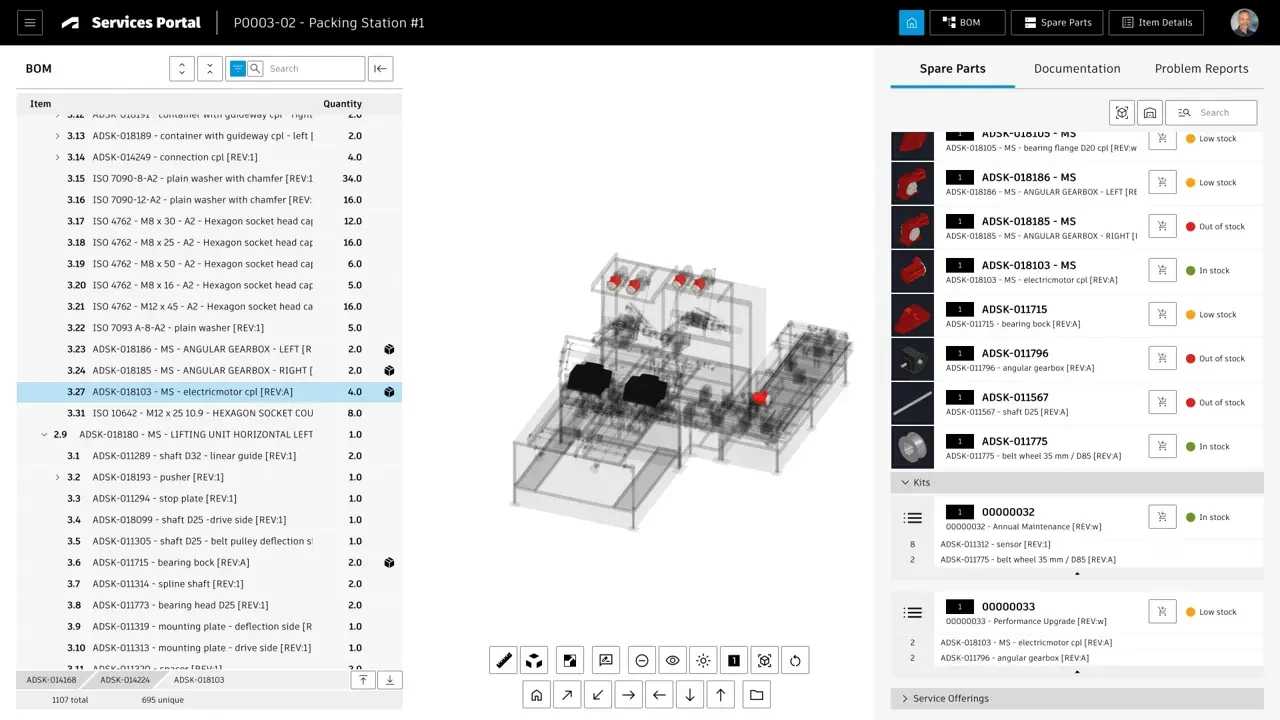This screenshot has height=720, width=1280.
Task: Reset the 3D view to home
Action: click(536, 695)
